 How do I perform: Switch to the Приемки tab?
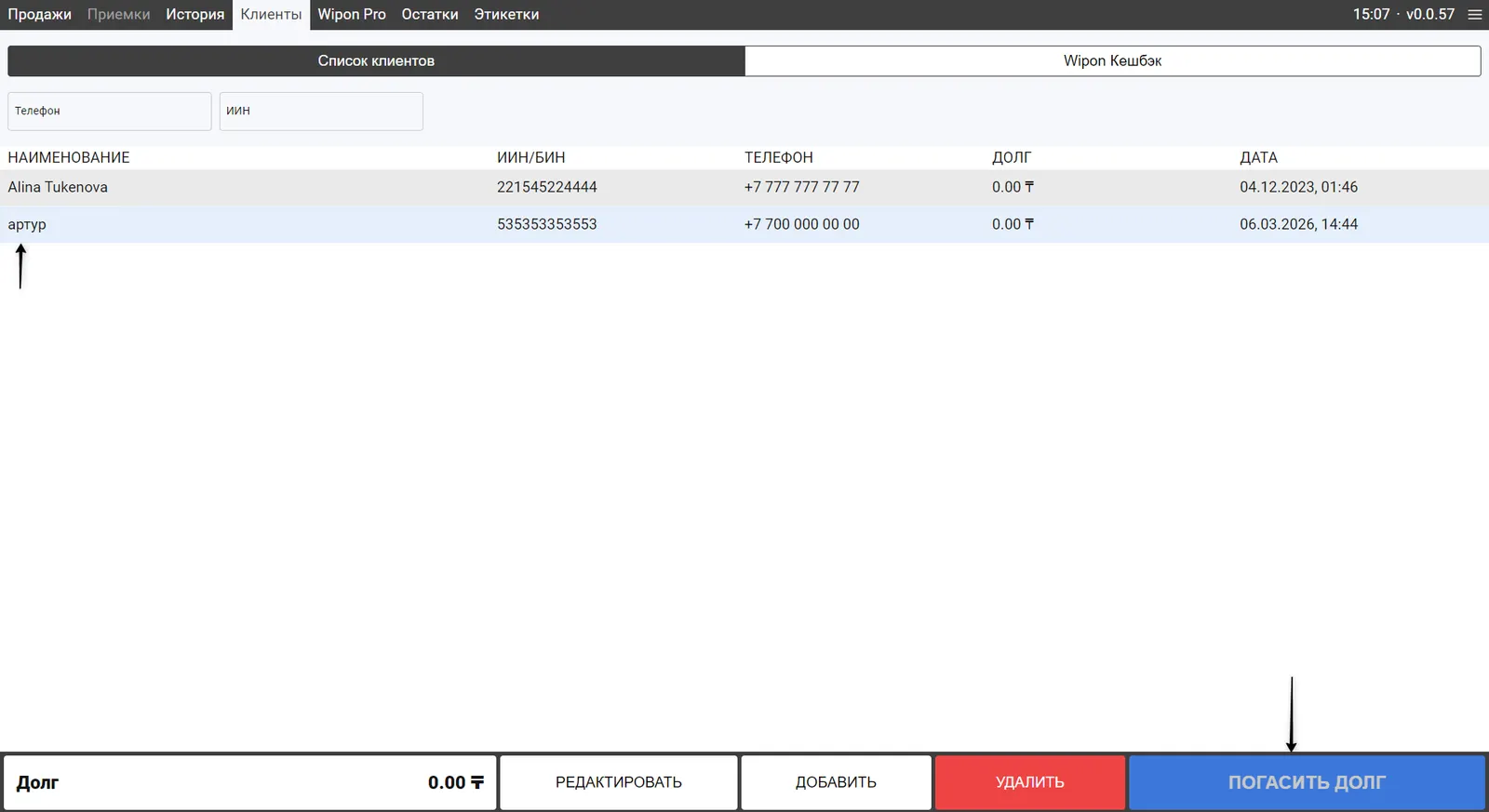tap(118, 15)
